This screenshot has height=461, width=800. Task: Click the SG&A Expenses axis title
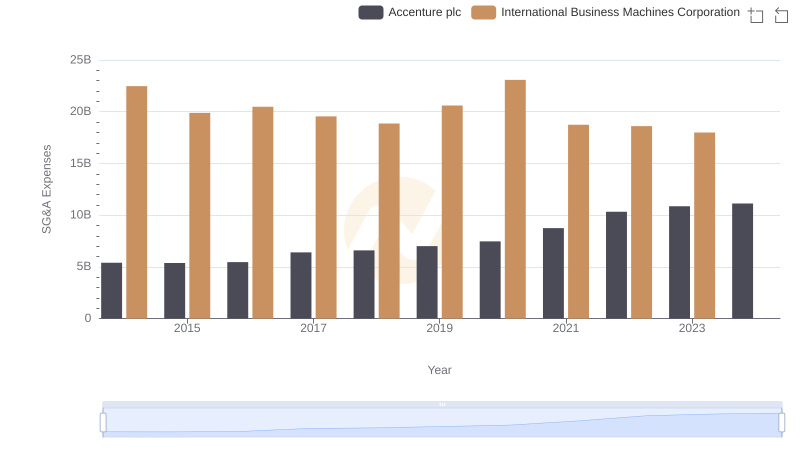(46, 189)
